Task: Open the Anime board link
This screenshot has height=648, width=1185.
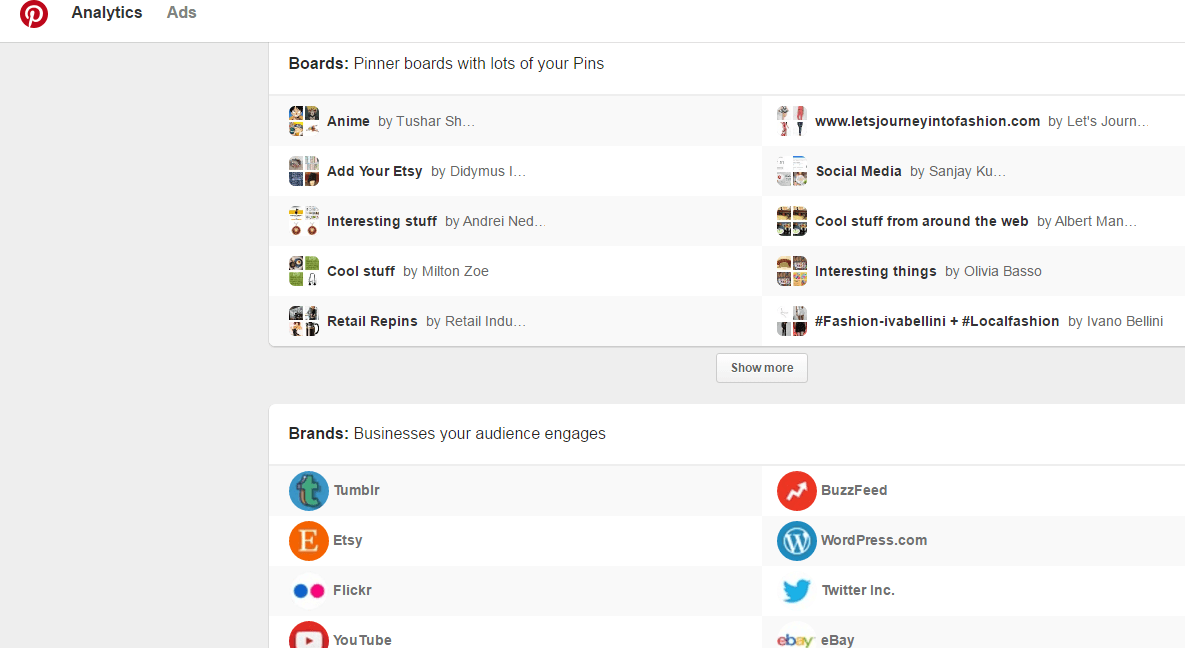Action: [348, 121]
